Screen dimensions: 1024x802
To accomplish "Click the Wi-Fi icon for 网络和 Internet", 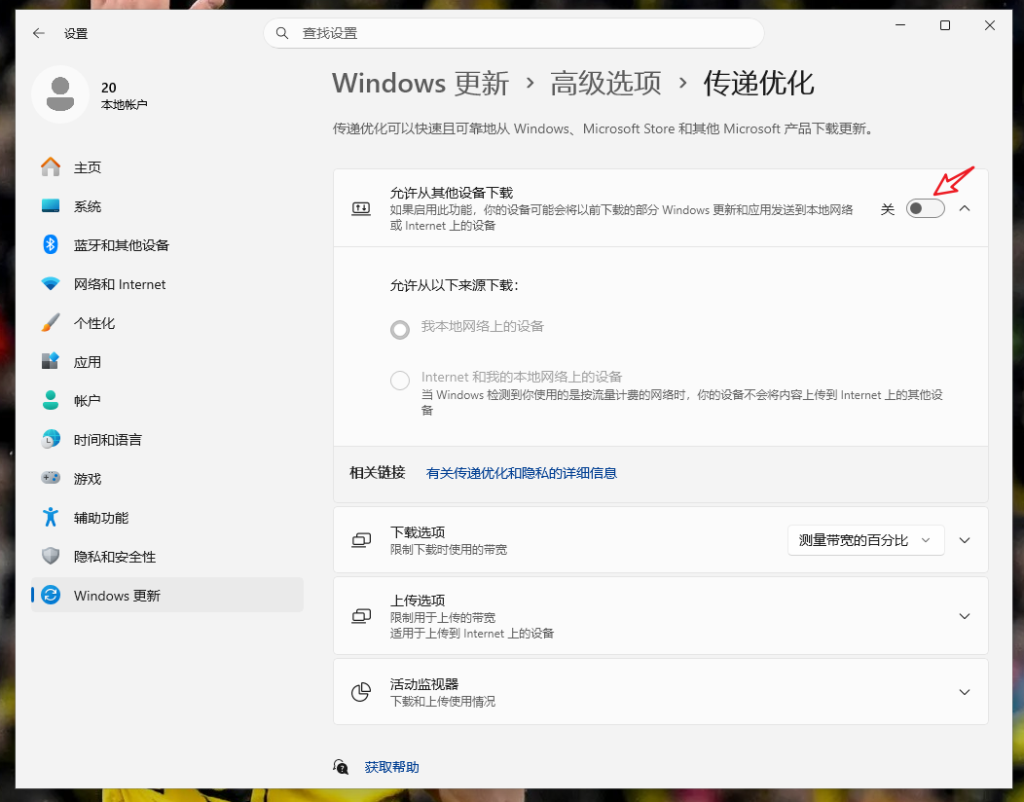I will [50, 284].
